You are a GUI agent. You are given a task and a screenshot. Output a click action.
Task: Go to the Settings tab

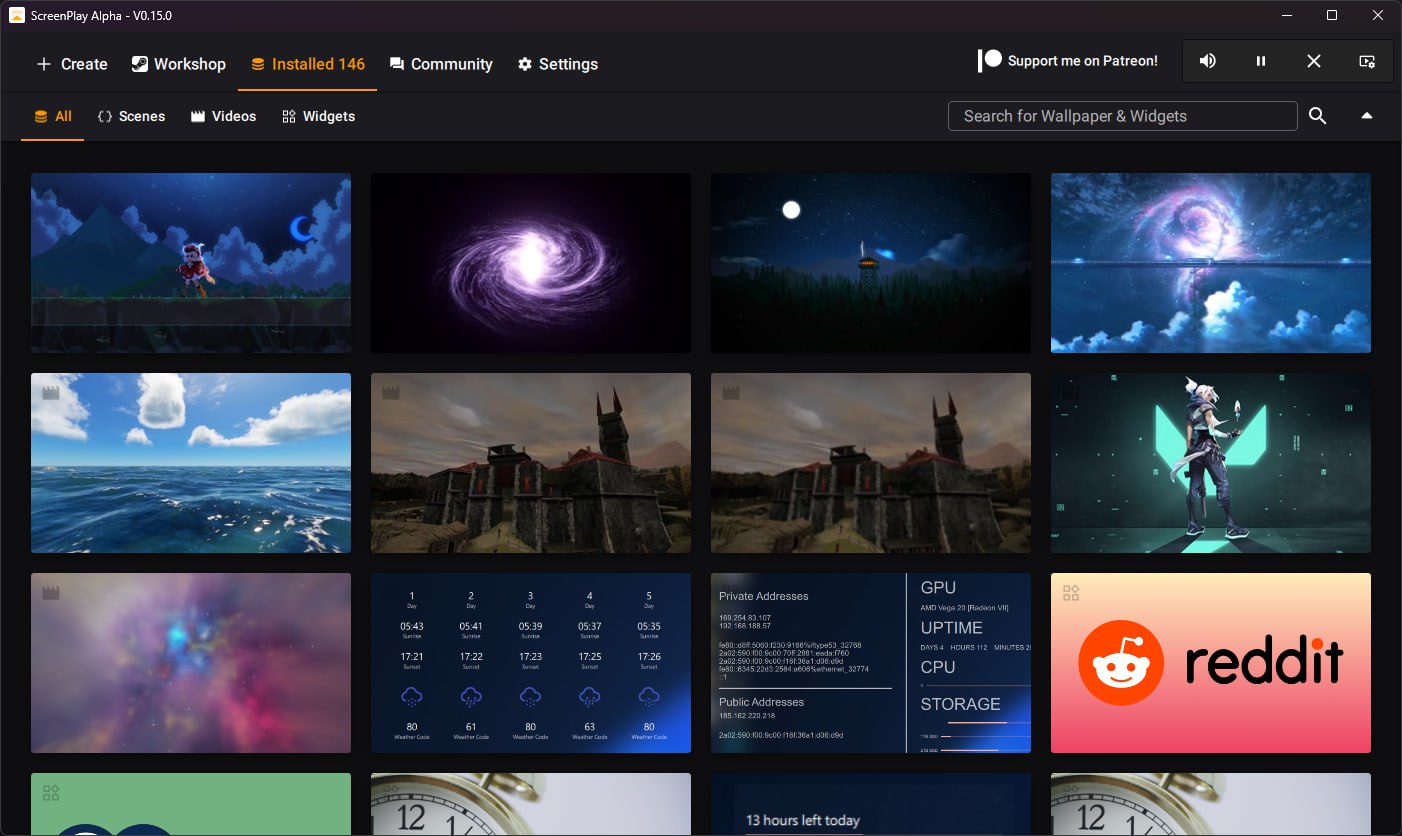coord(558,64)
